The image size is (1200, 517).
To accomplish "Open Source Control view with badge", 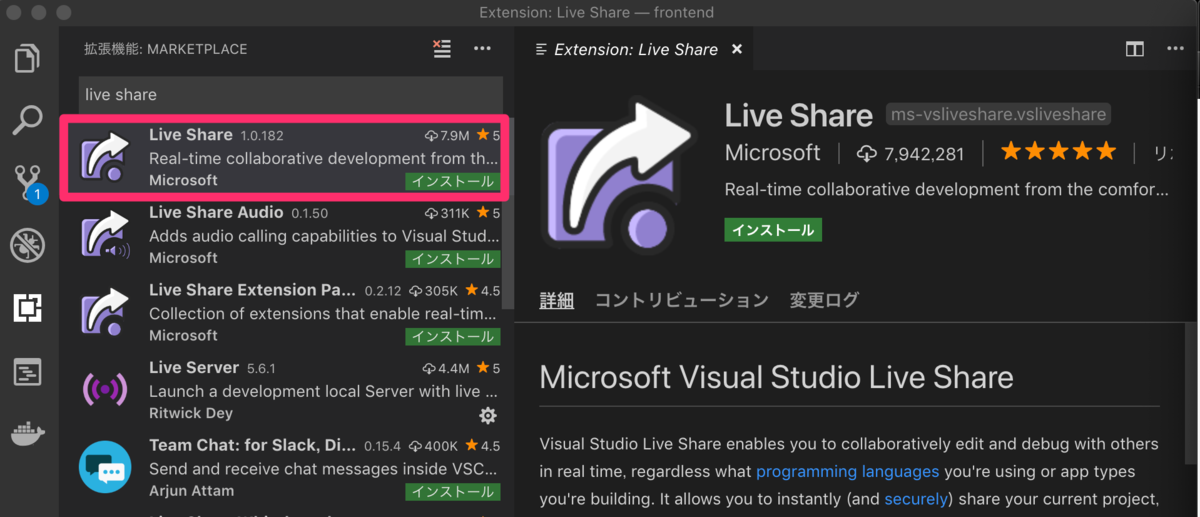I will tap(28, 183).
